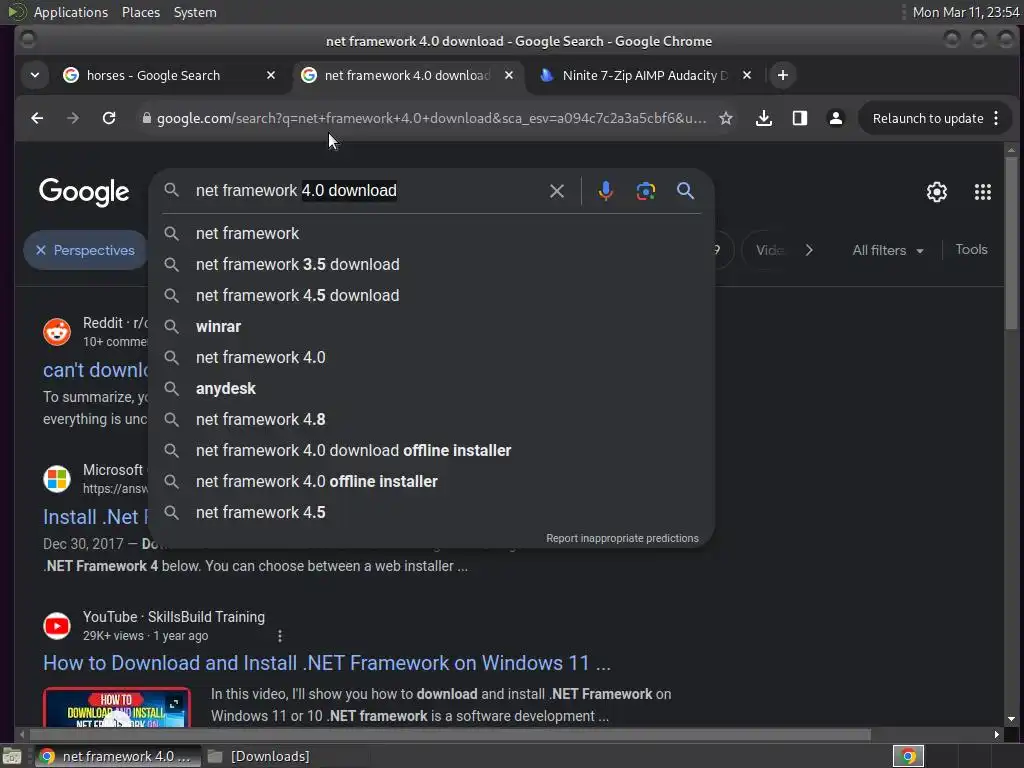The image size is (1024, 768).
Task: Bookmark this page with star icon
Action: tap(726, 118)
